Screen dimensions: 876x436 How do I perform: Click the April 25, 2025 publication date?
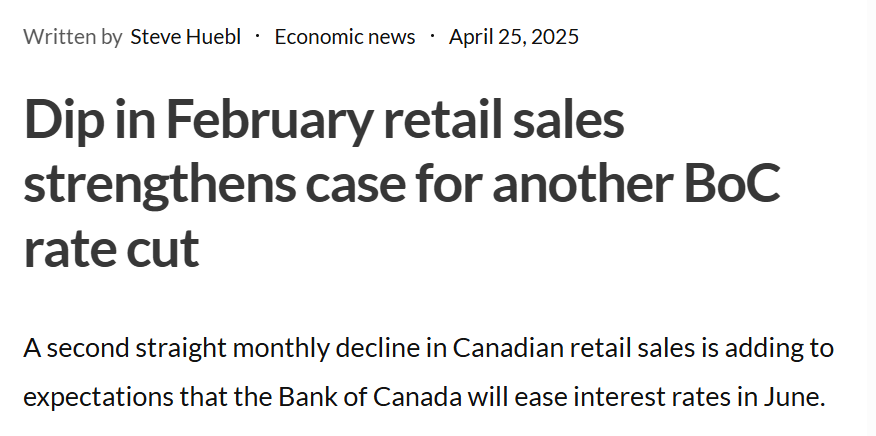click(x=514, y=37)
